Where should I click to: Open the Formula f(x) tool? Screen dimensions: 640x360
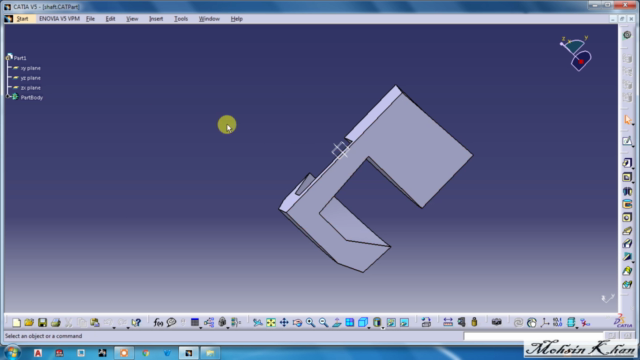(158, 322)
